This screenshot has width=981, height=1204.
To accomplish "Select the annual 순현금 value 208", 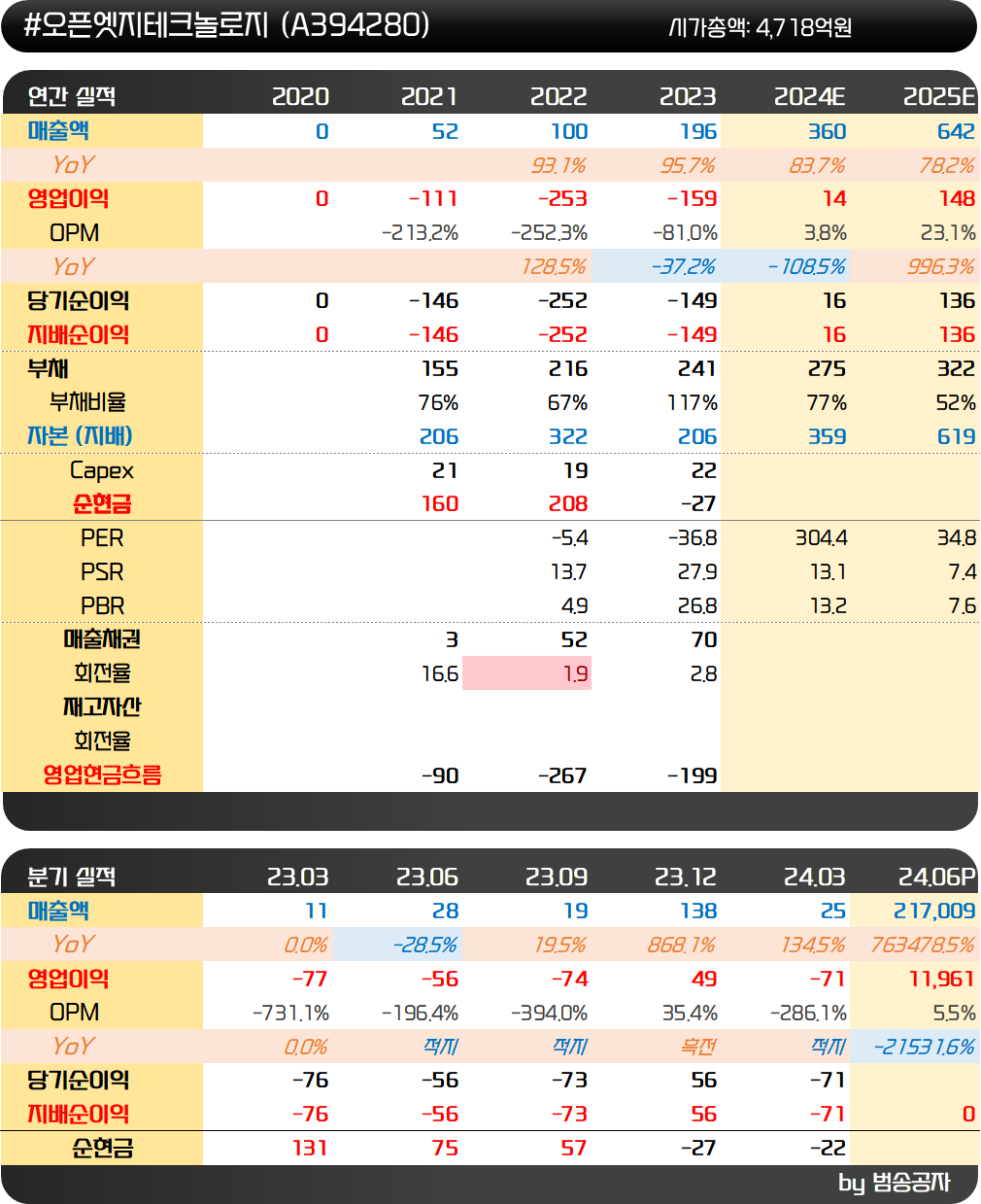I will click(568, 503).
